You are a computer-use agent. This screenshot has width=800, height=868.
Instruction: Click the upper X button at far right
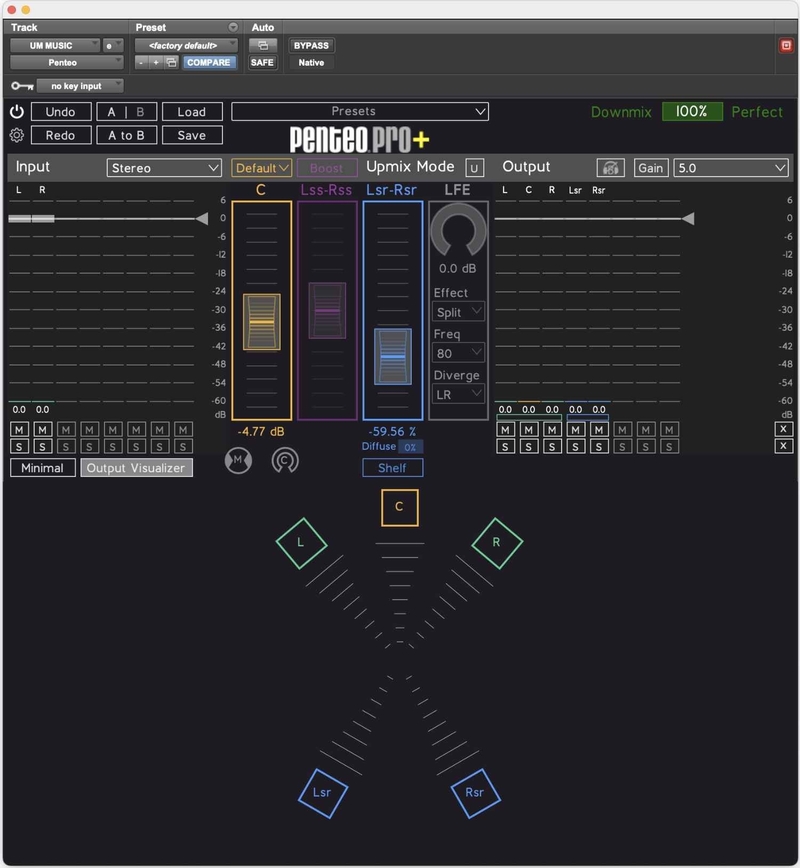click(x=783, y=429)
